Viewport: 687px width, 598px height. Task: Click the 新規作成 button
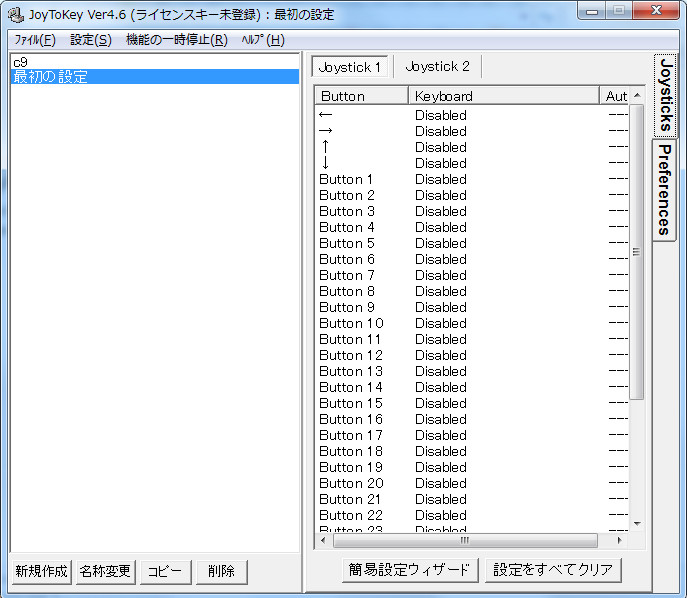click(x=42, y=571)
